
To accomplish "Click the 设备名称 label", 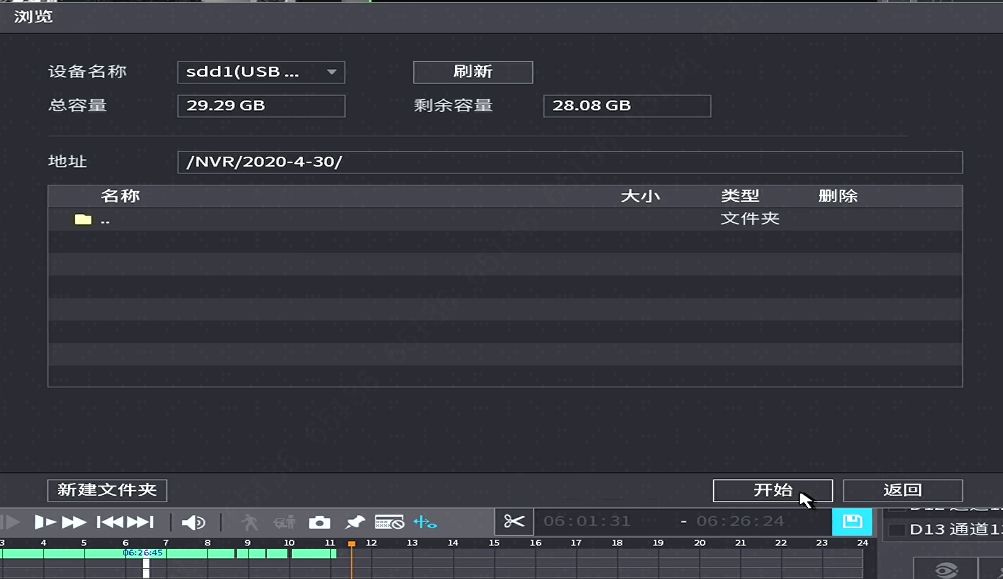I will 88,72.
